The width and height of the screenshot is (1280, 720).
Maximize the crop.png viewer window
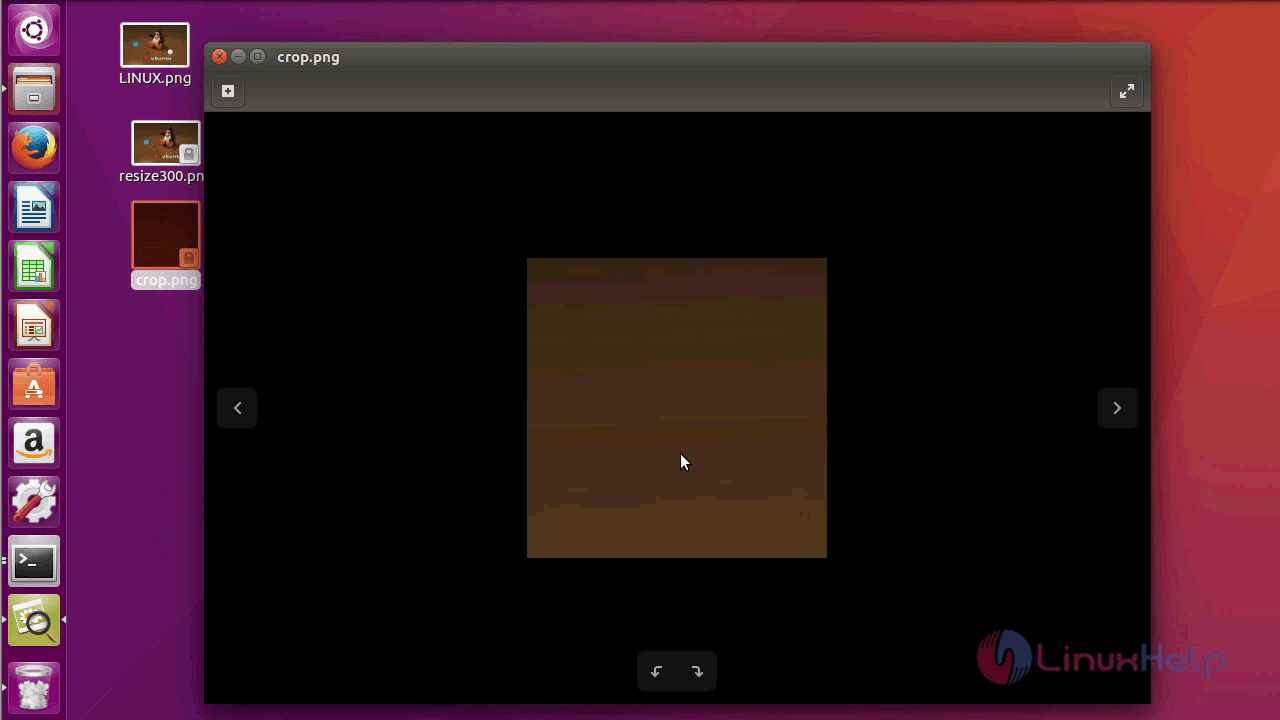click(x=257, y=57)
